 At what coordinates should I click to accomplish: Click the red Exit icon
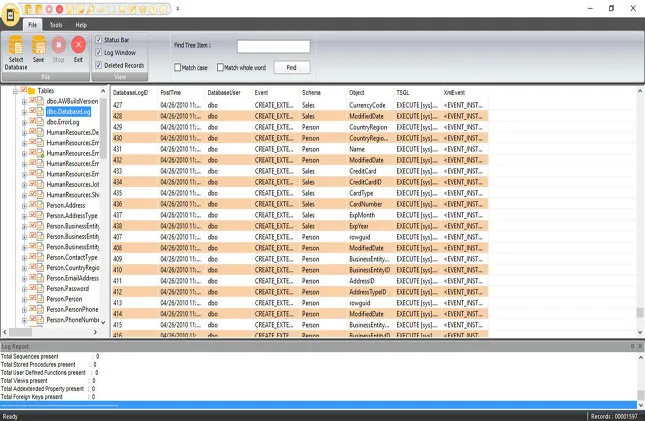click(78, 44)
